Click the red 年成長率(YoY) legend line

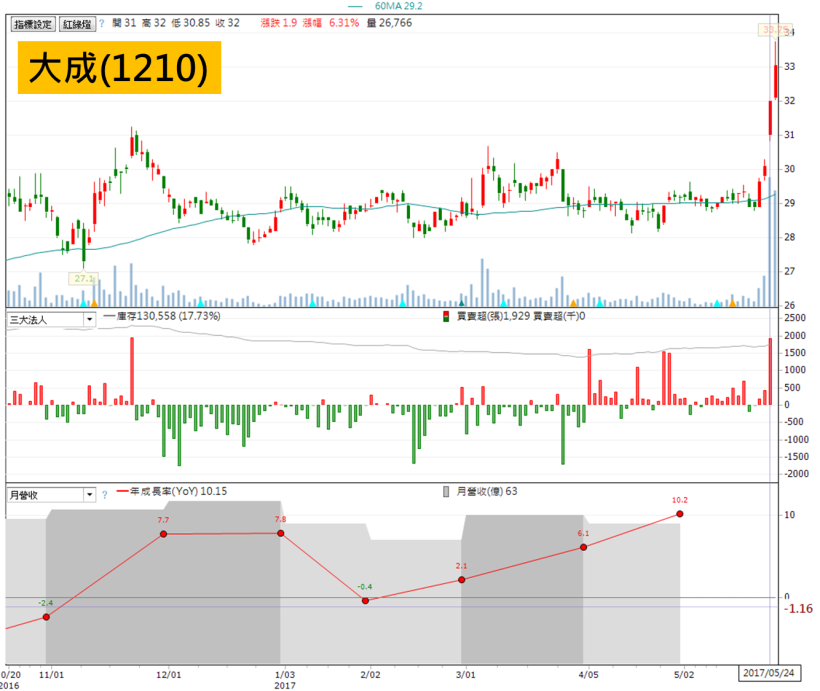pyautogui.click(x=122, y=491)
